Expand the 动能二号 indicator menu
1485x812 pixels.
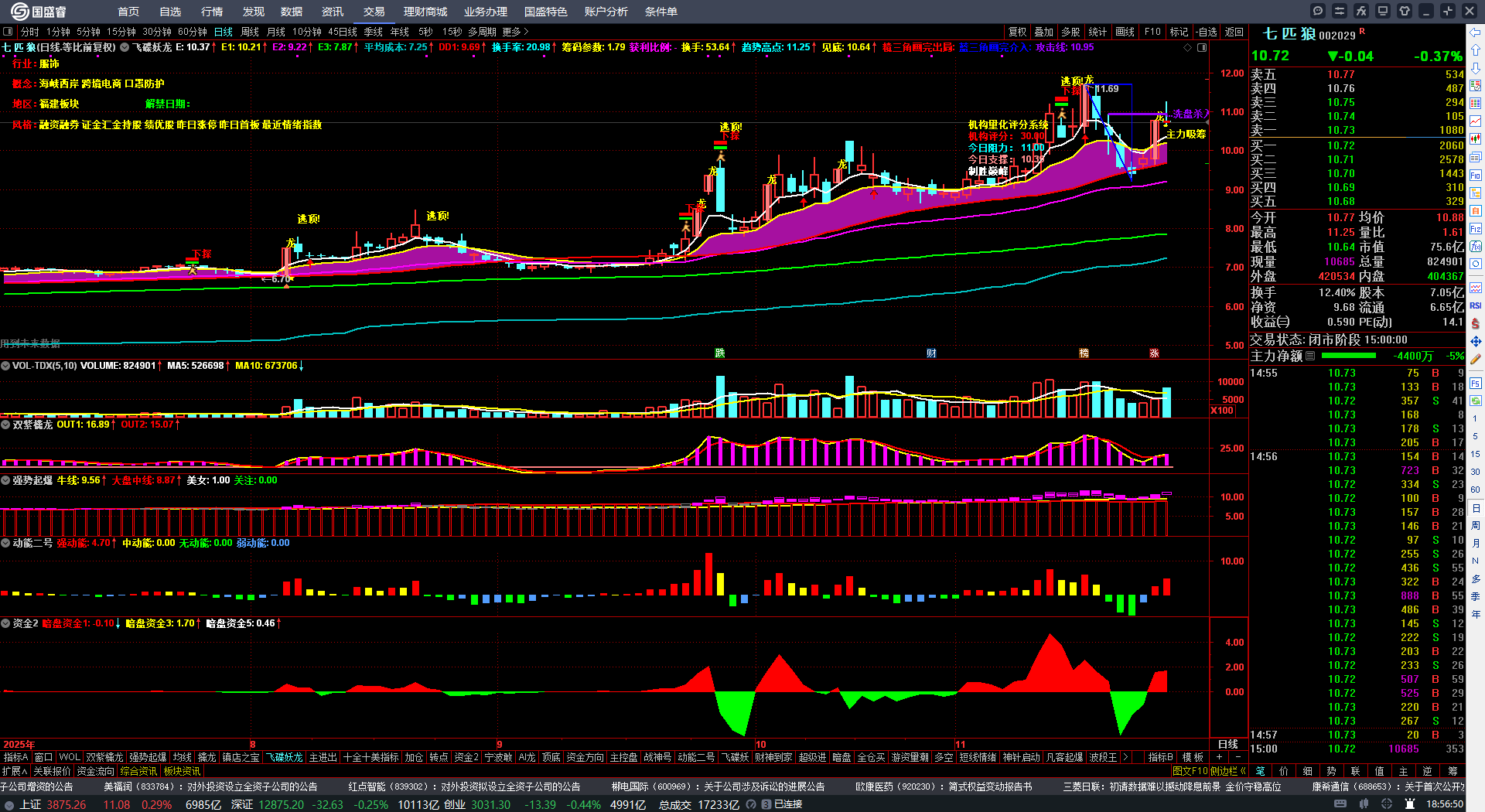click(5, 543)
